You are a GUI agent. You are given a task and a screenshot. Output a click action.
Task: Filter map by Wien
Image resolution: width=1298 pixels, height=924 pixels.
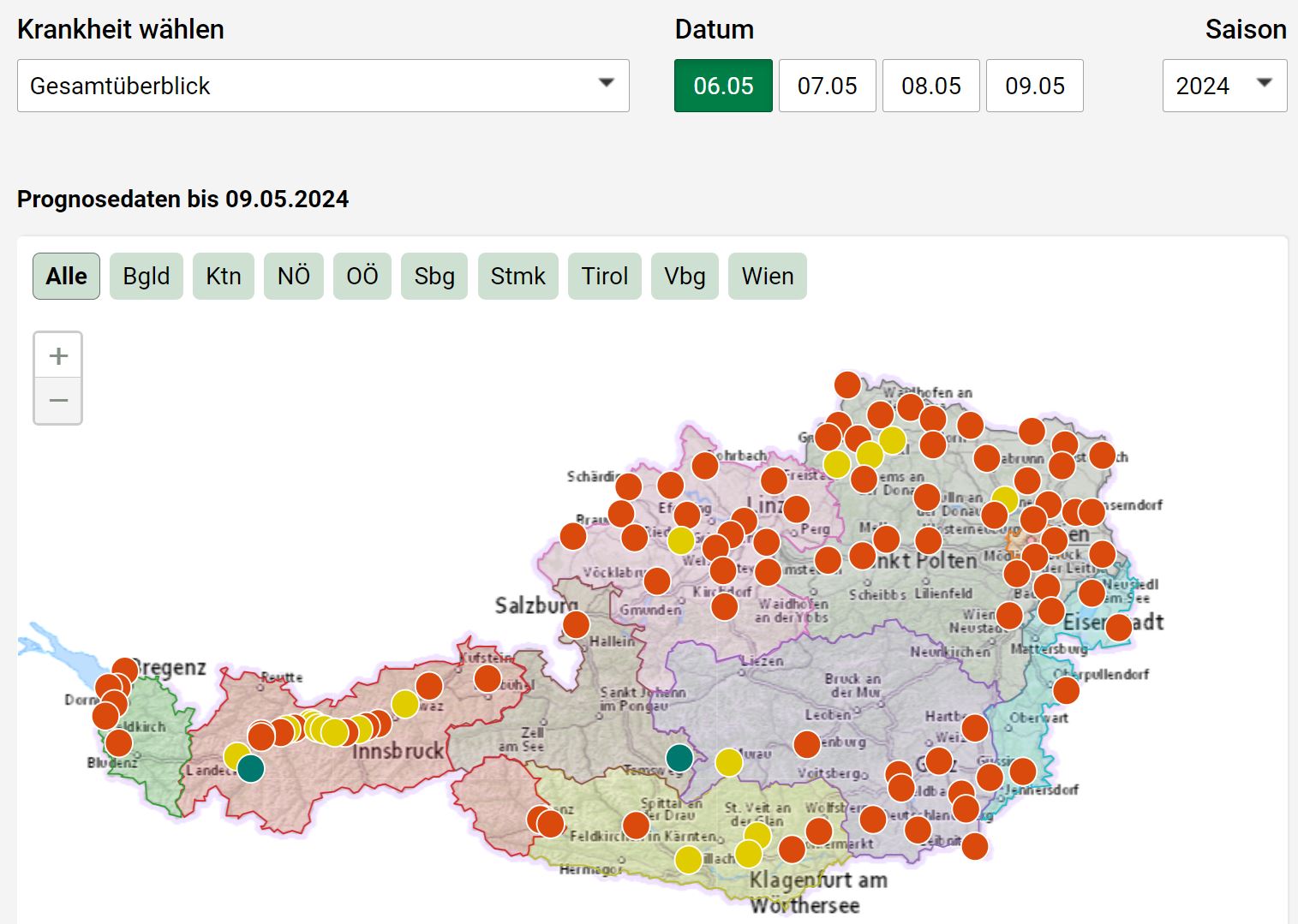pos(767,276)
